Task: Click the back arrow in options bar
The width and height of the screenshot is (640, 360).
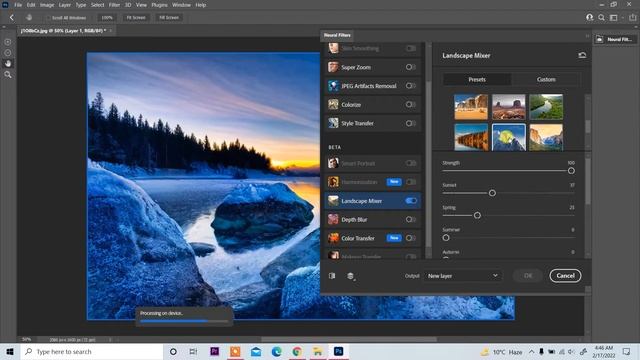Action: (x=11, y=18)
